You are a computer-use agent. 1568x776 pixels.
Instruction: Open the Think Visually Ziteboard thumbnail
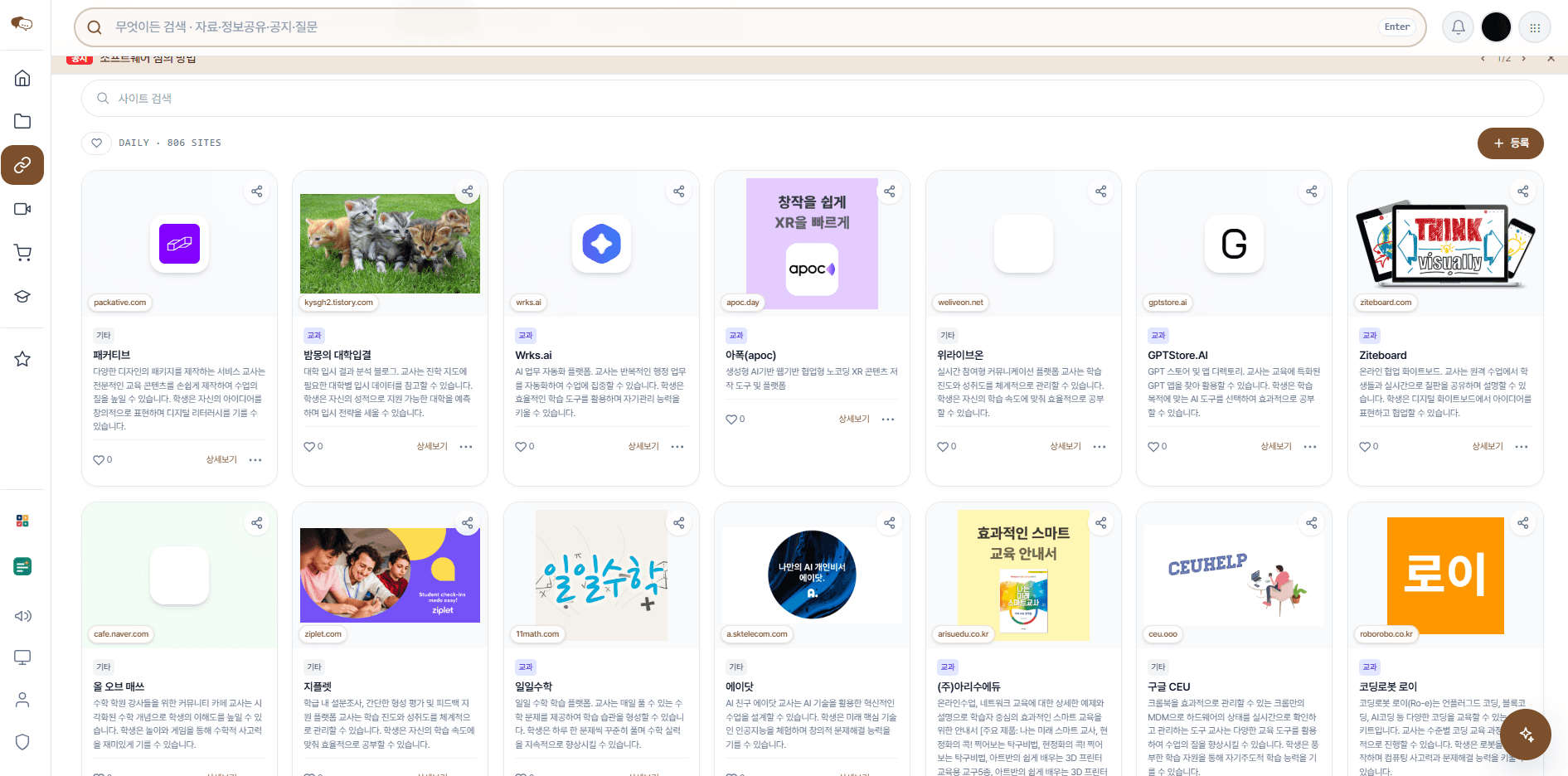pos(1445,244)
